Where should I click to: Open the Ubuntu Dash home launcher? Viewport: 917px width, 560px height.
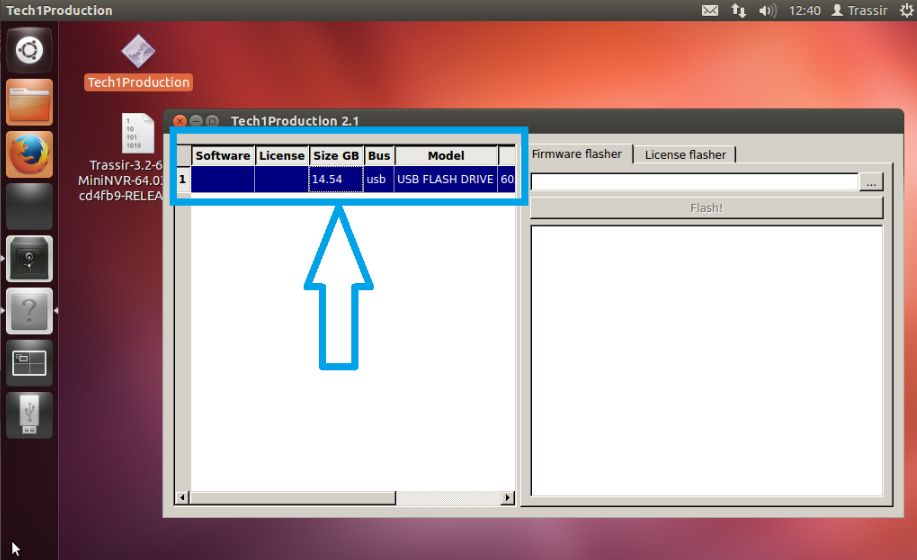coord(29,50)
